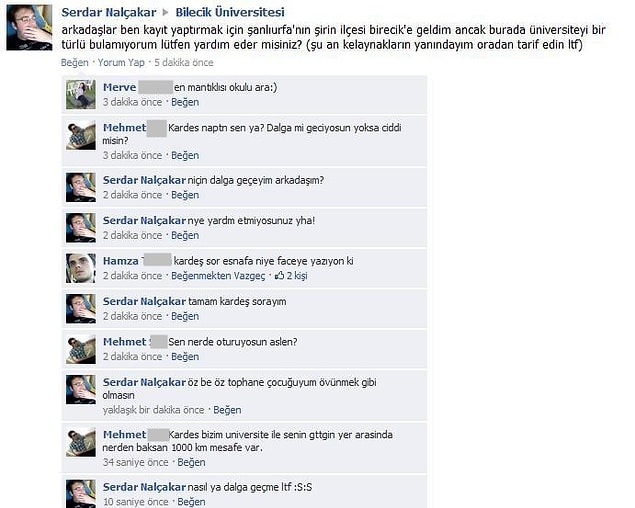Click Hamza's name in the comments
This screenshot has height=508, width=635.
coord(121,261)
